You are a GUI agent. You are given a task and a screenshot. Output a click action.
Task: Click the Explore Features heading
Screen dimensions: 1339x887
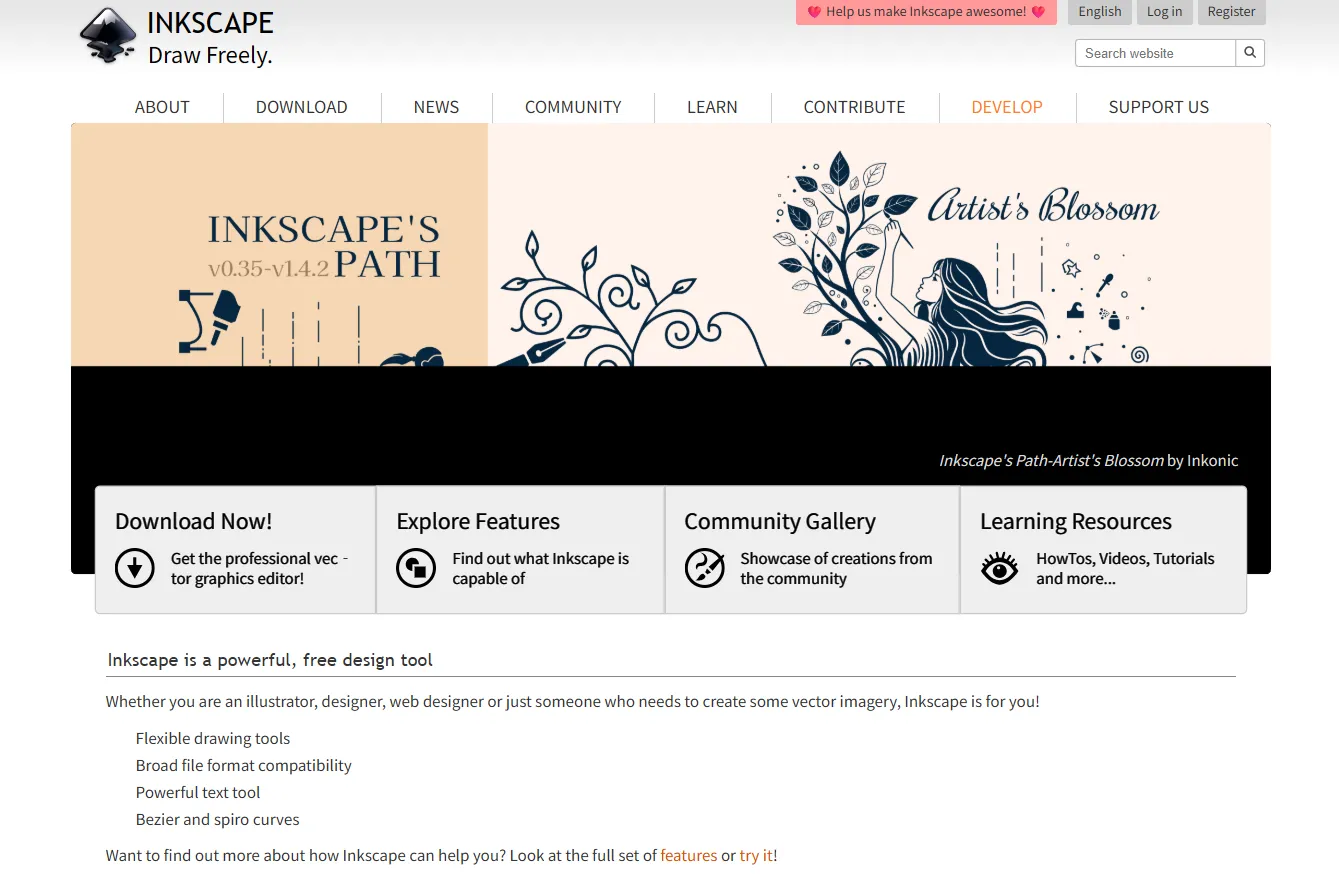coord(478,521)
